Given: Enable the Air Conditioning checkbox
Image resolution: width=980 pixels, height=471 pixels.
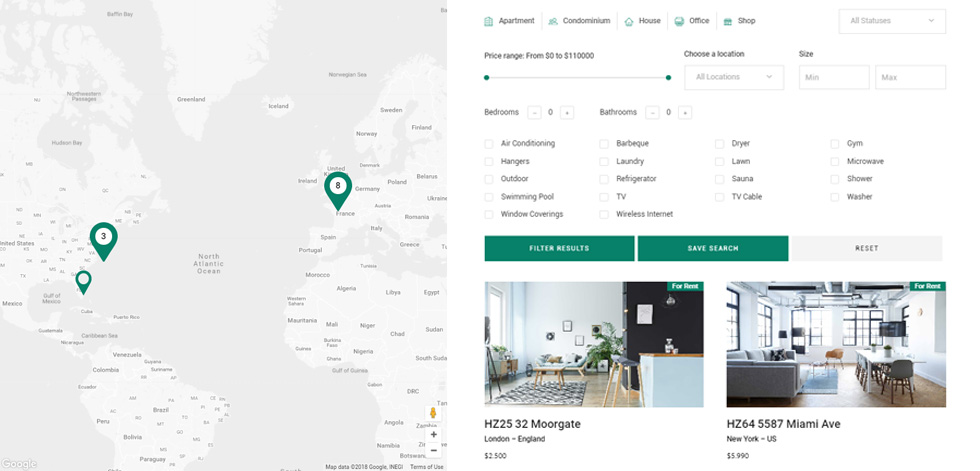Looking at the screenshot, I should tap(489, 144).
